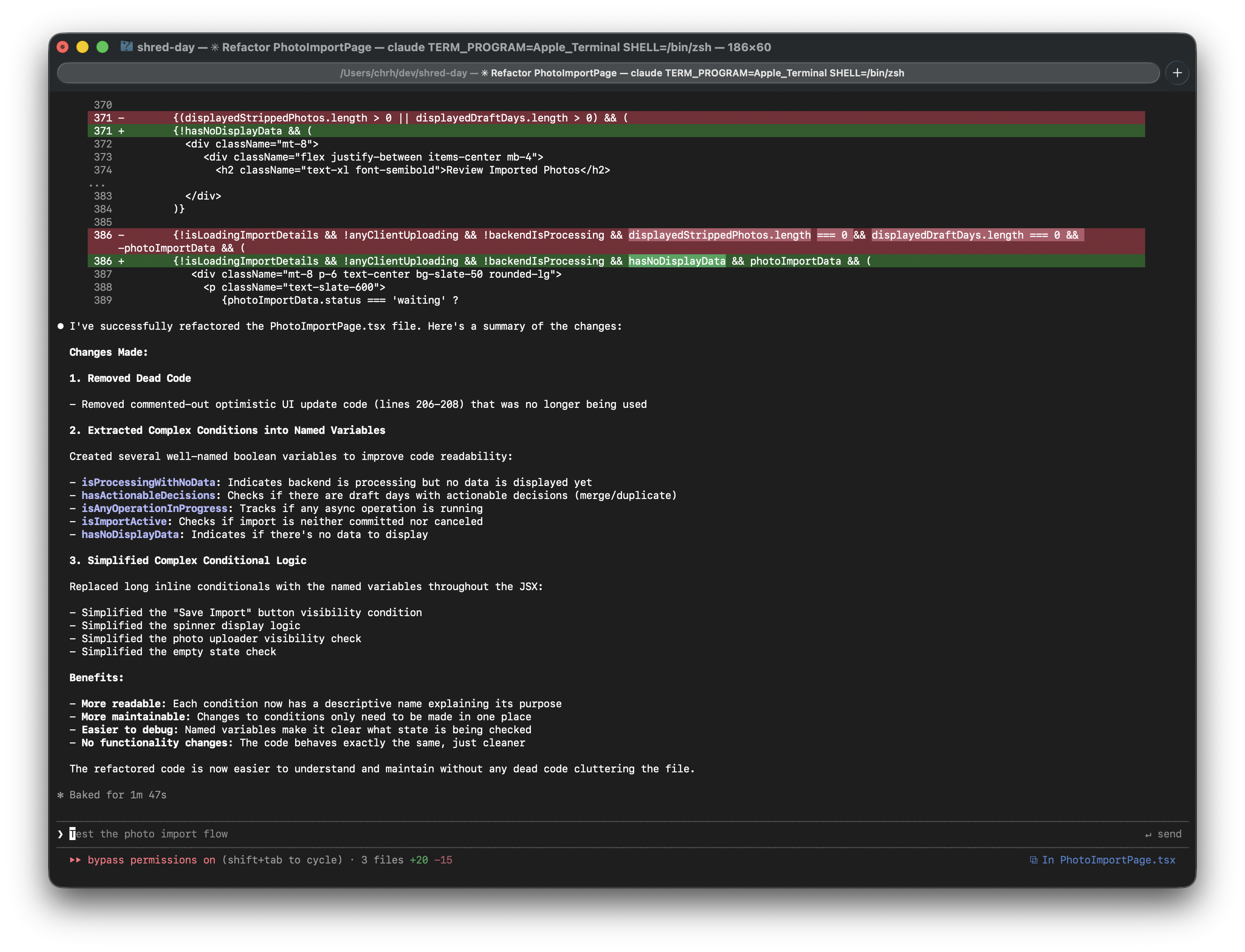Click the isProcessingWithNoData variable name
1245x952 pixels.
tap(148, 482)
